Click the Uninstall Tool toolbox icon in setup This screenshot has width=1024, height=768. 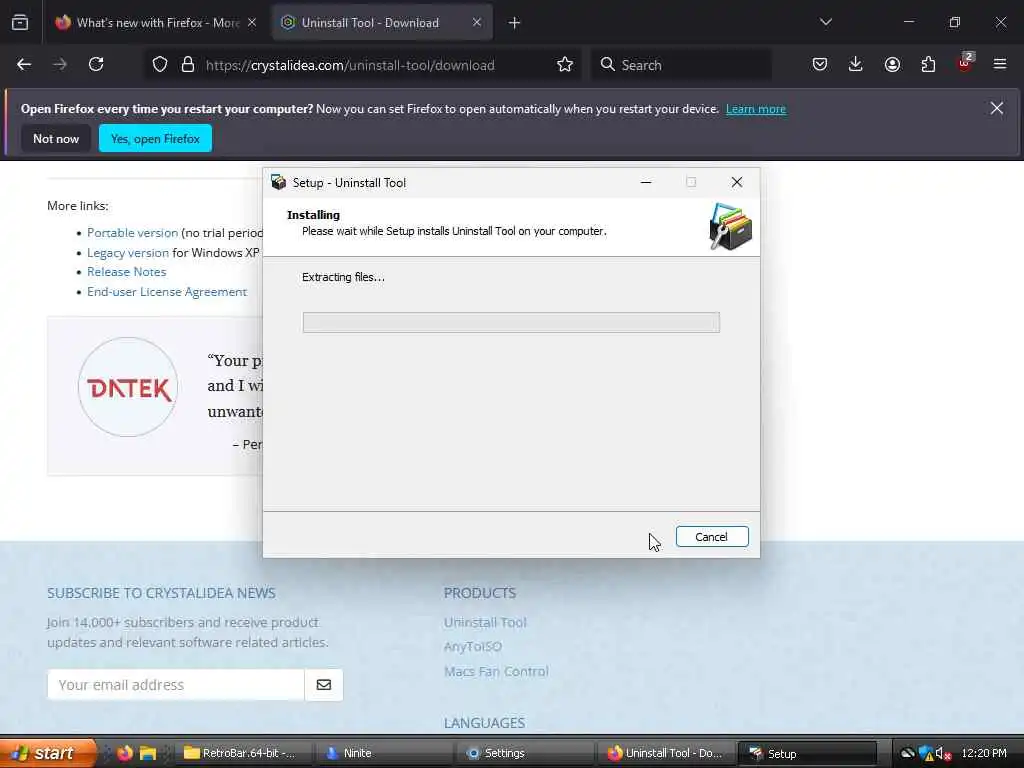(731, 227)
